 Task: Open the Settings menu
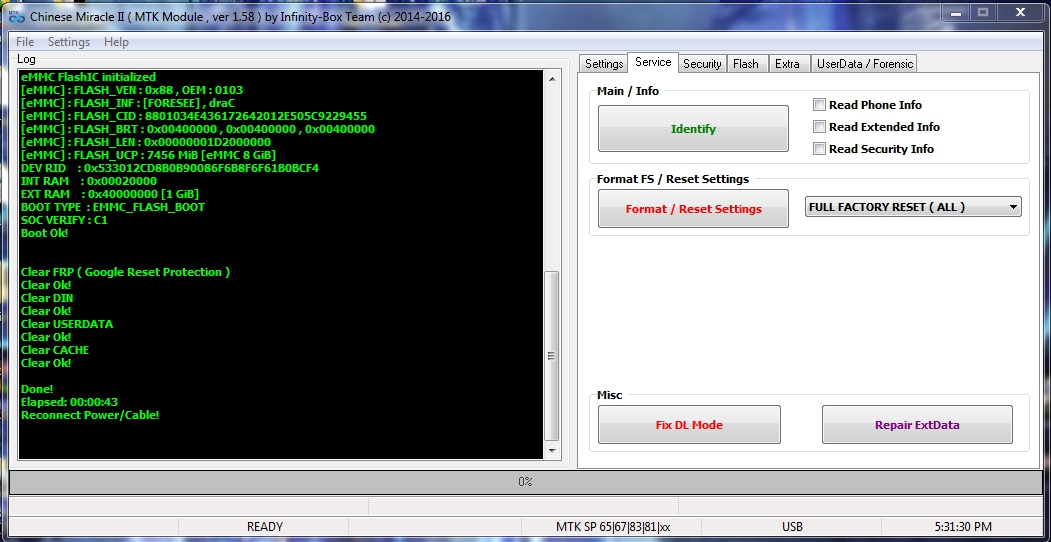(x=68, y=42)
